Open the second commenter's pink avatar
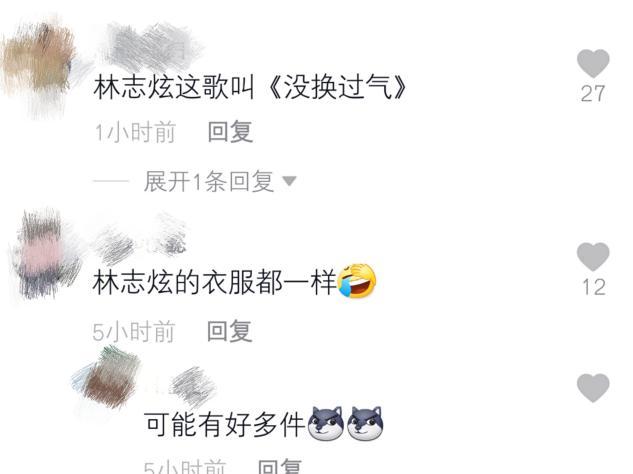 tap(44, 254)
